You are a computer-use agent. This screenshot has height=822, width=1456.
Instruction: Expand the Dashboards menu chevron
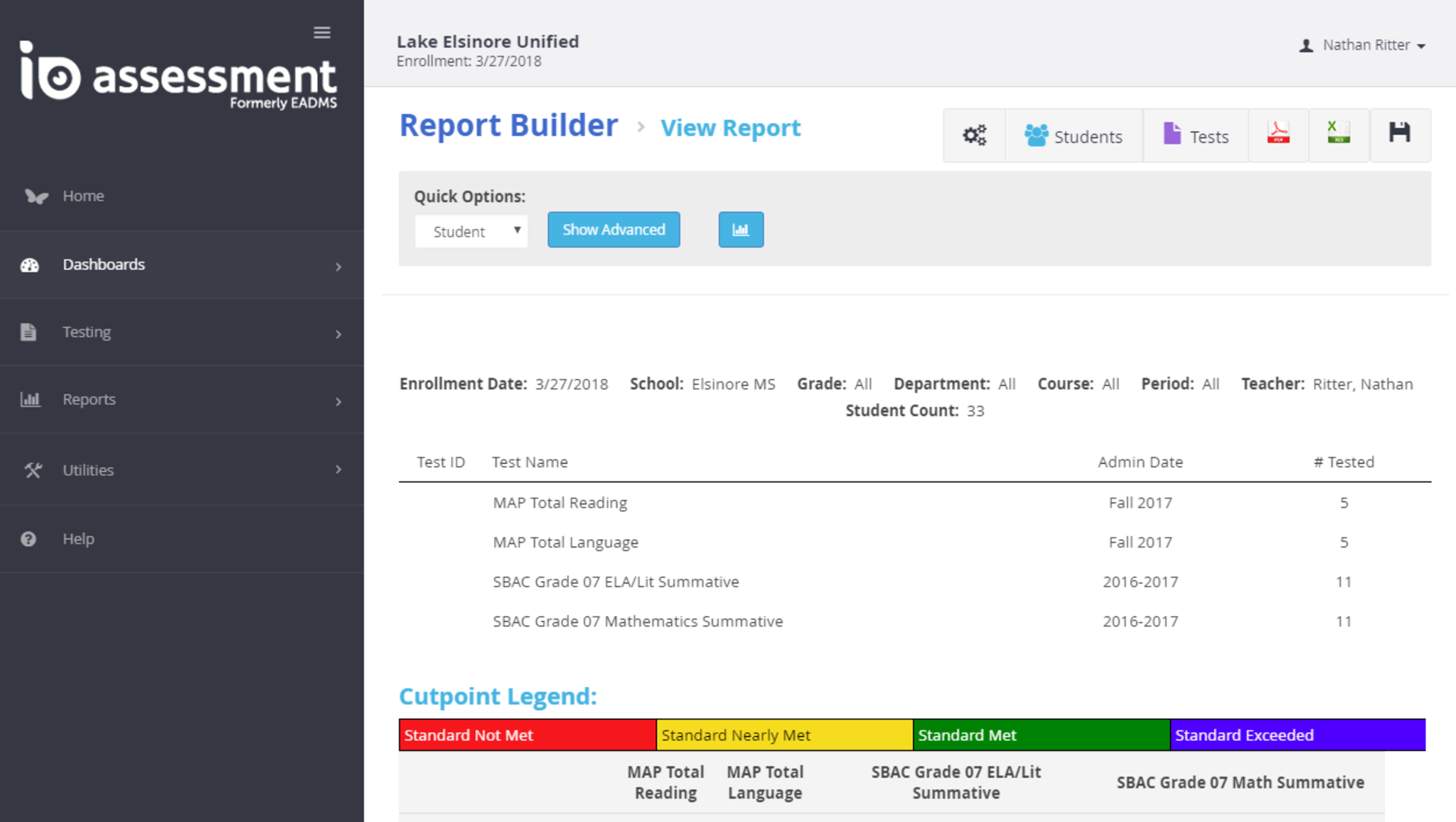(338, 266)
